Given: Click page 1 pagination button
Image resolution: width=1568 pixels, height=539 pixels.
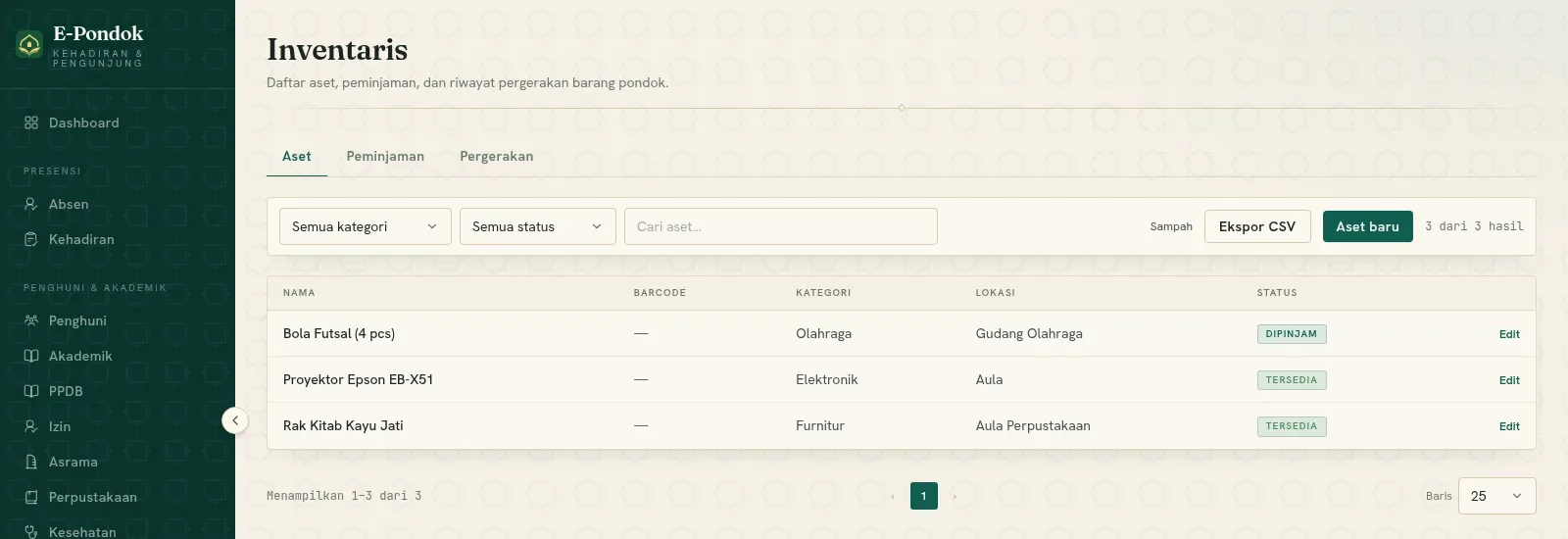Looking at the screenshot, I should 924,496.
